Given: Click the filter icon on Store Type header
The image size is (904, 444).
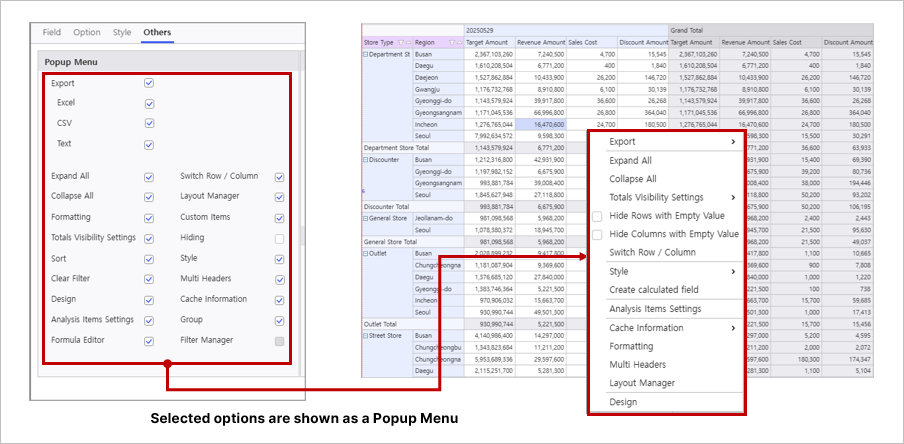Looking at the screenshot, I should pos(401,43).
